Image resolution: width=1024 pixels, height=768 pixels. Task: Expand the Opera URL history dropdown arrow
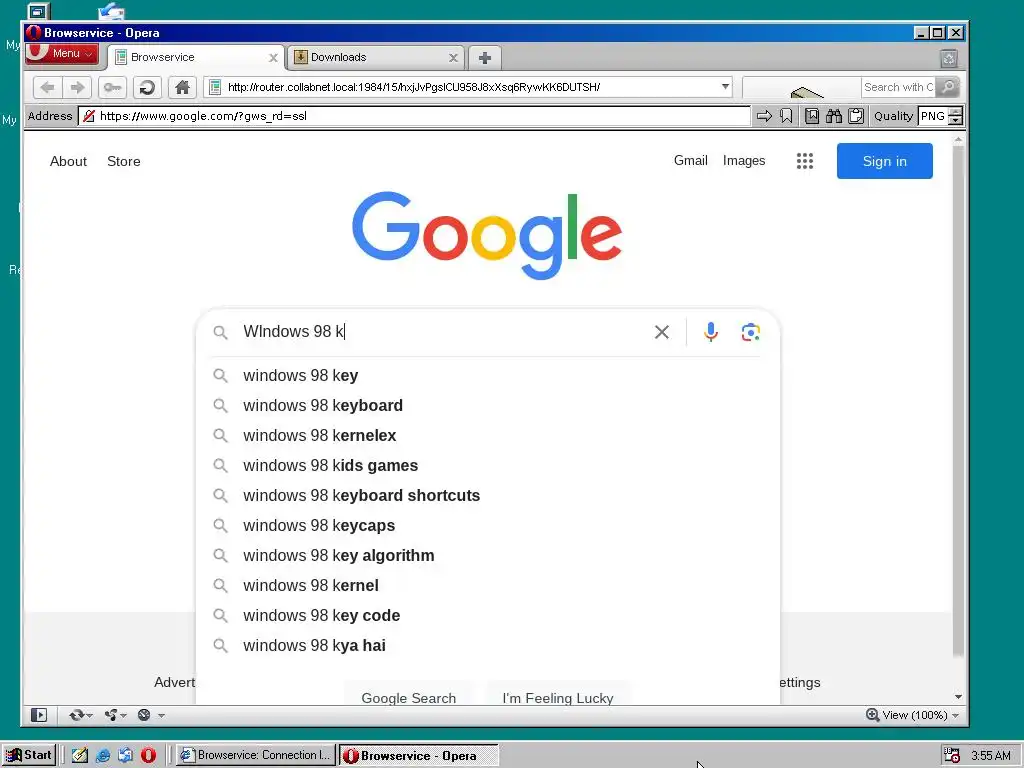[725, 87]
